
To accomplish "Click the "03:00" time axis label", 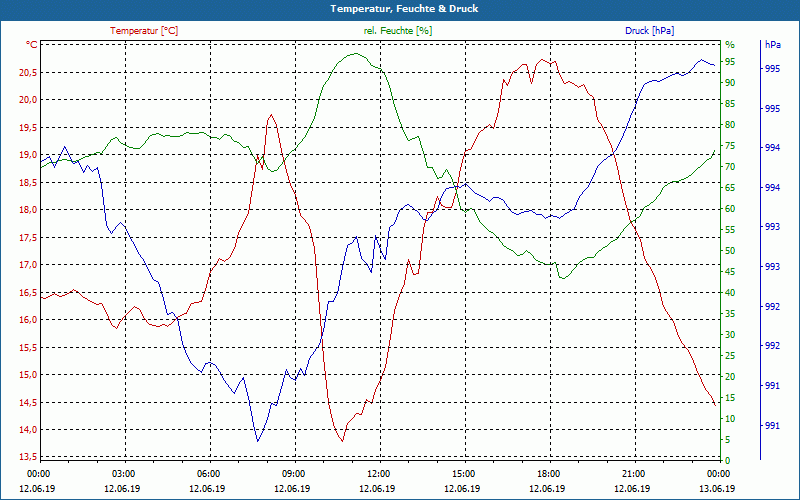I will pyautogui.click(x=123, y=474).
